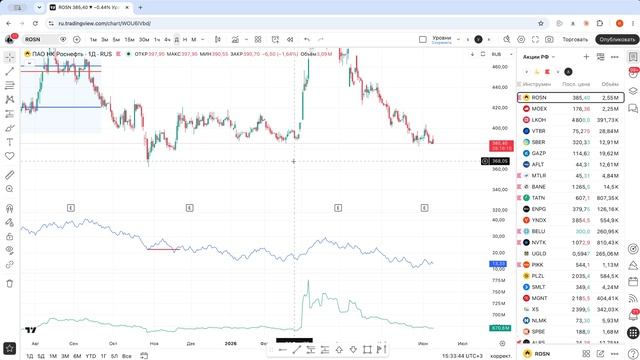
Task: Bookmark this page with browser star icon
Action: pyautogui.click(x=541, y=24)
